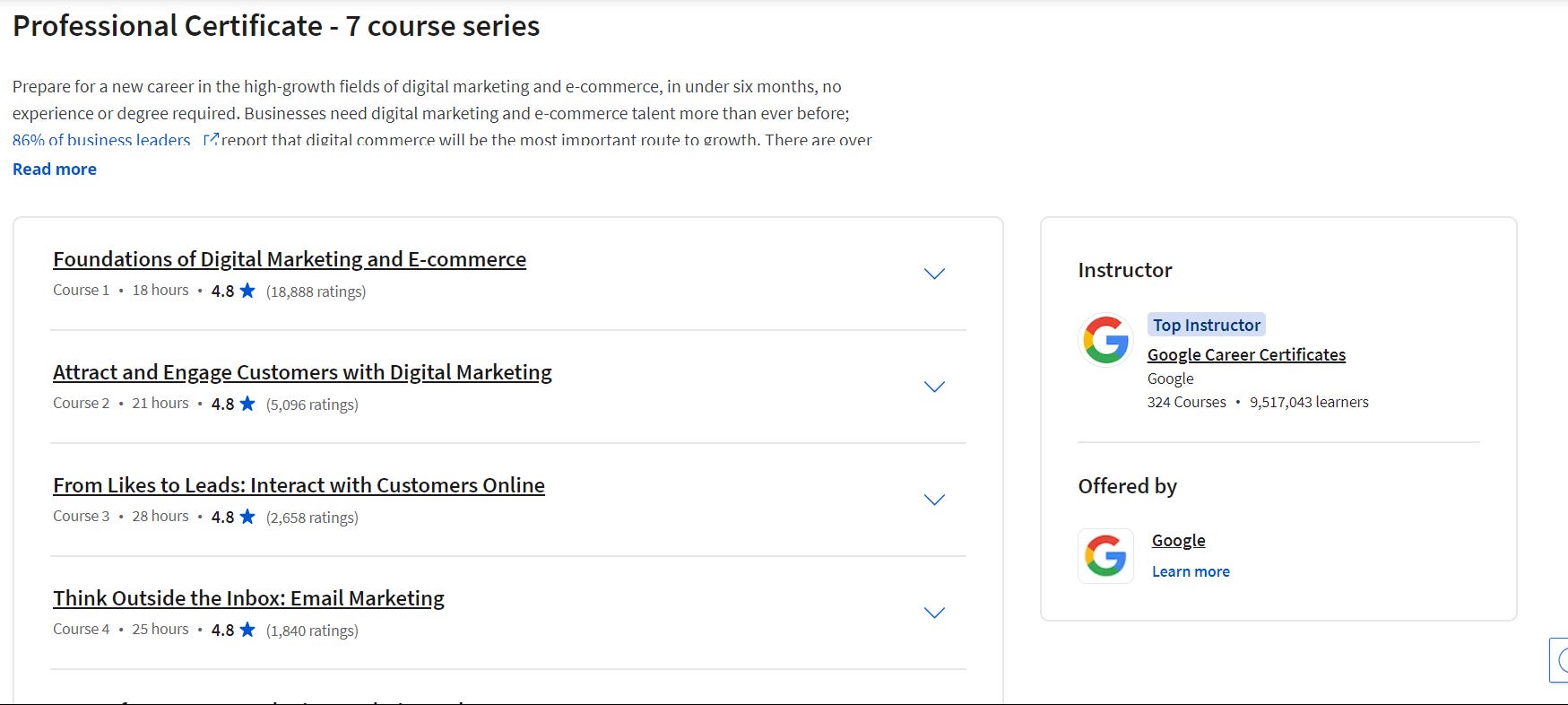Screen dimensions: 1568x705
Task: Click Google logo beside Top Instructor
Action: 1105,340
